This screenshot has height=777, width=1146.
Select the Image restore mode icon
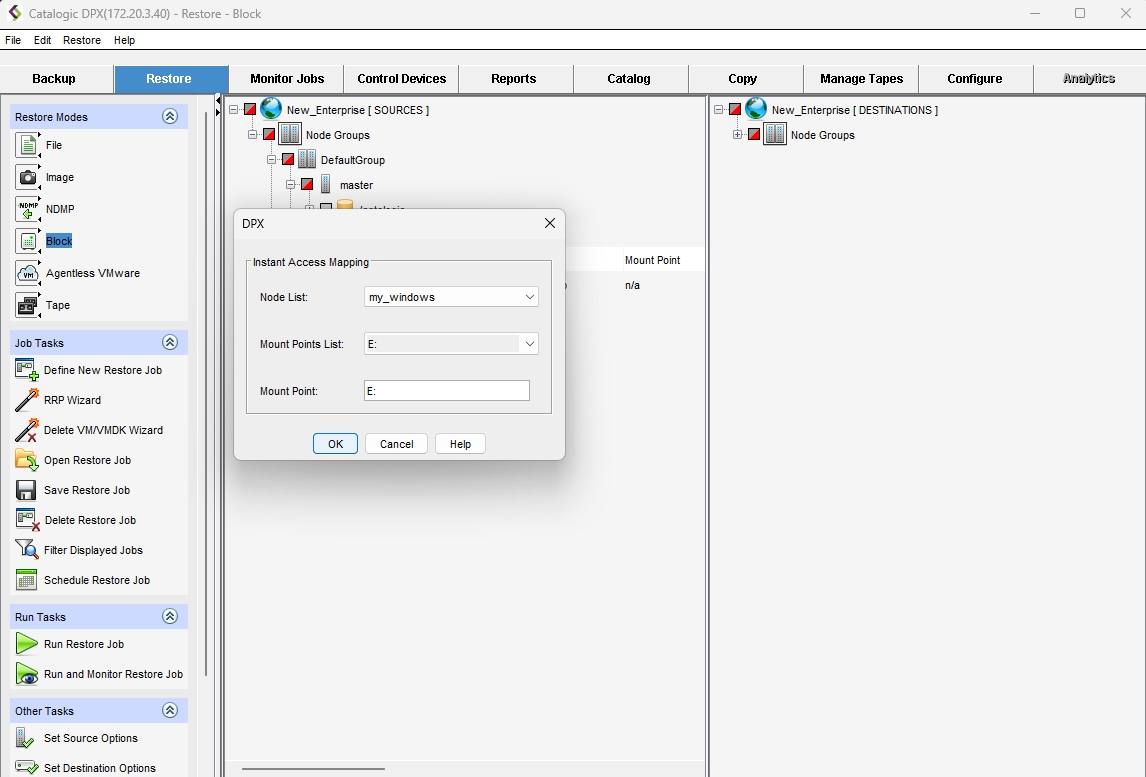coord(28,177)
